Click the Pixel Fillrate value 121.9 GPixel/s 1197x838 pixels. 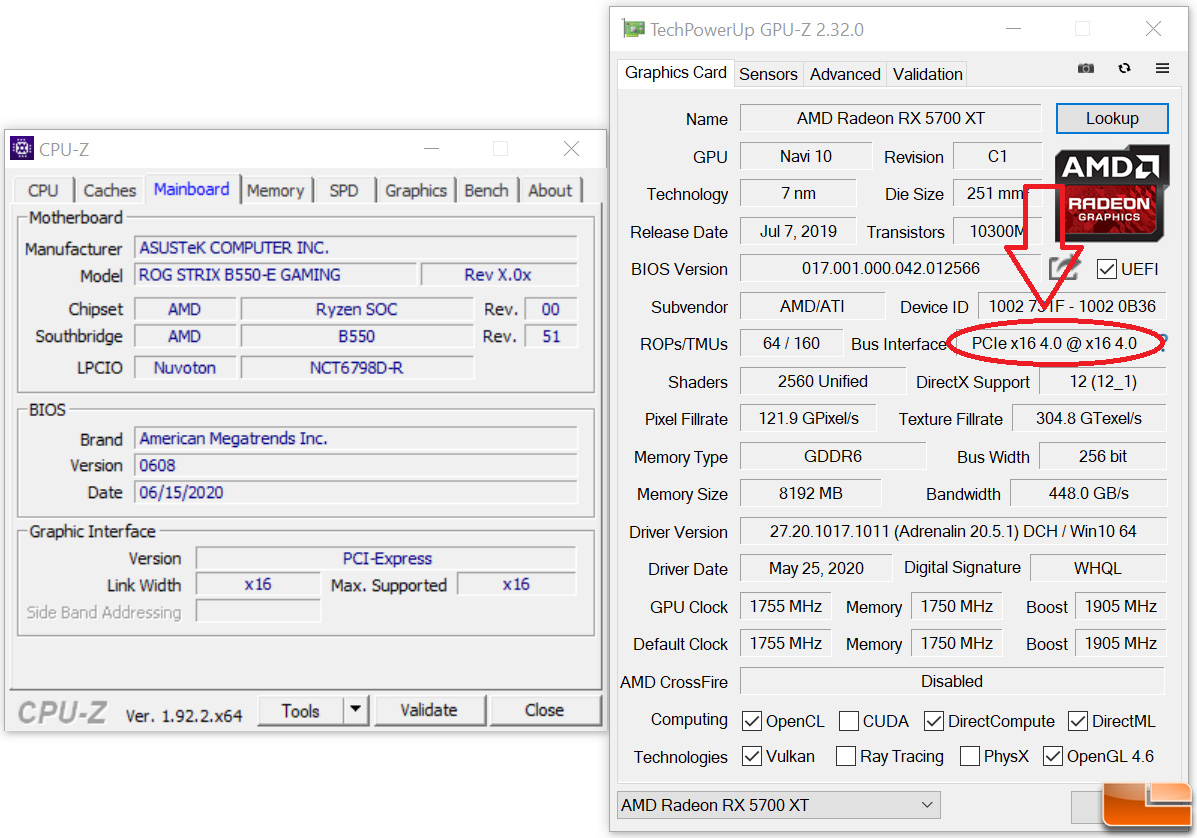click(x=808, y=418)
